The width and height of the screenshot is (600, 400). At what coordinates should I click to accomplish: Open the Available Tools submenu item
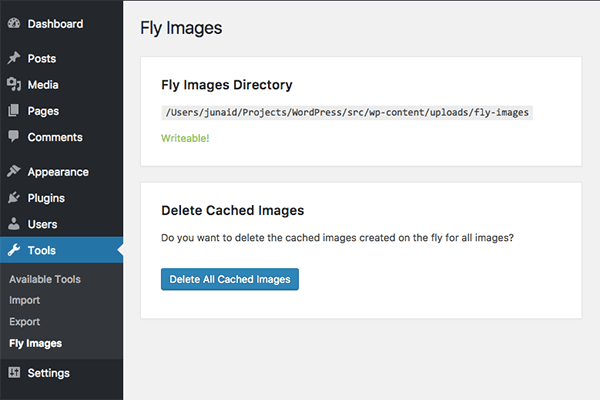[45, 279]
